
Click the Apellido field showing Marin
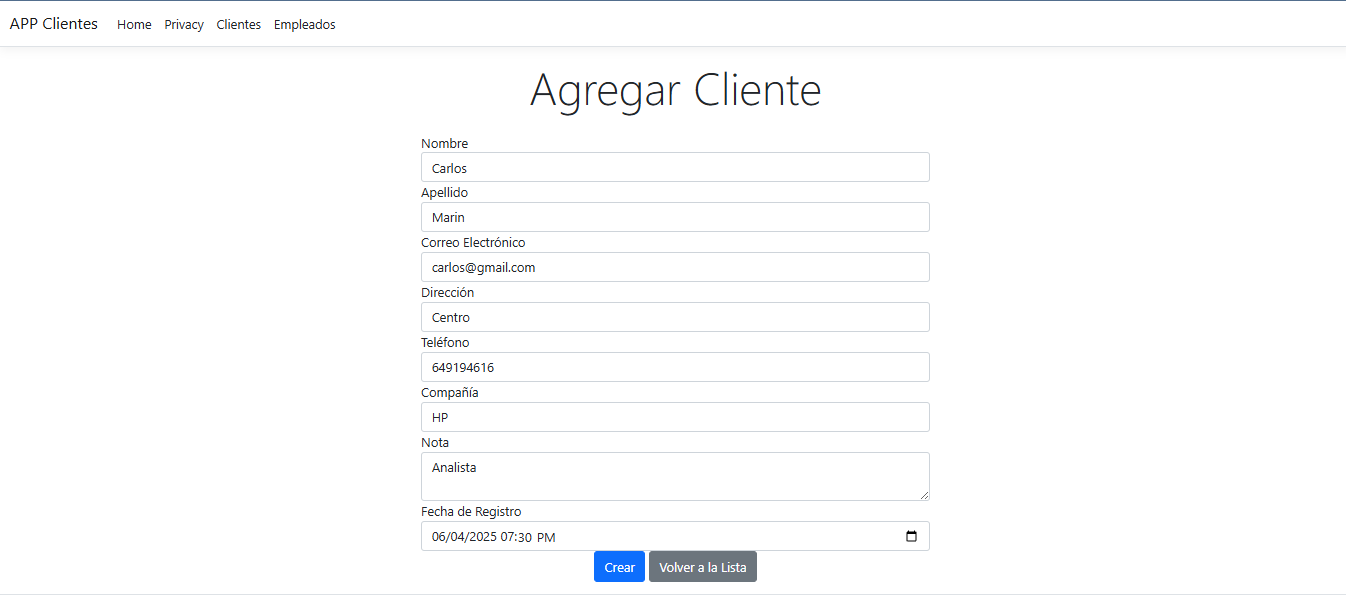pyautogui.click(x=675, y=217)
